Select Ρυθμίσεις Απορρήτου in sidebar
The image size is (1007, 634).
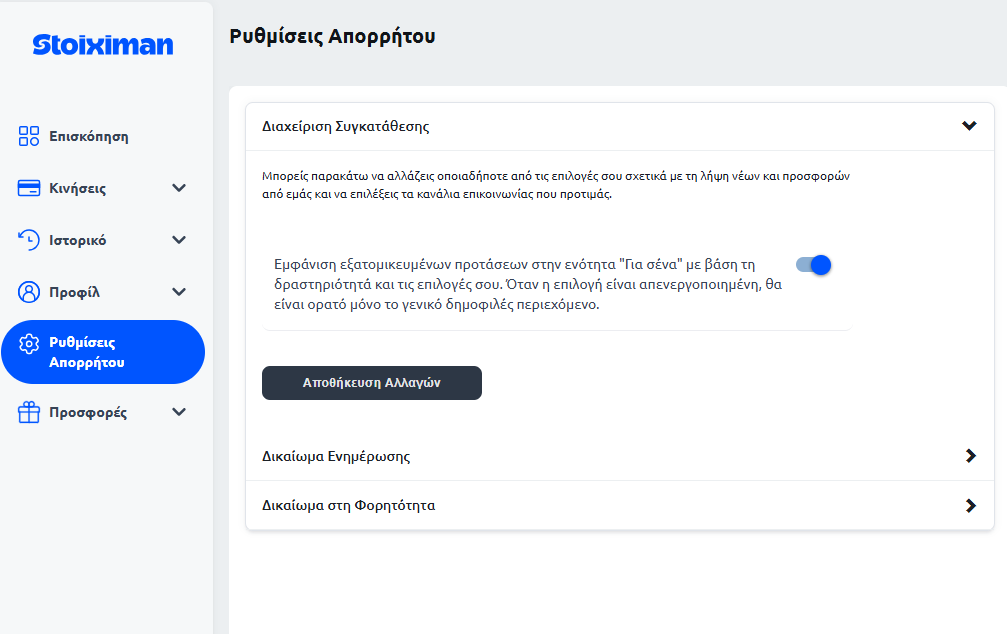(103, 352)
